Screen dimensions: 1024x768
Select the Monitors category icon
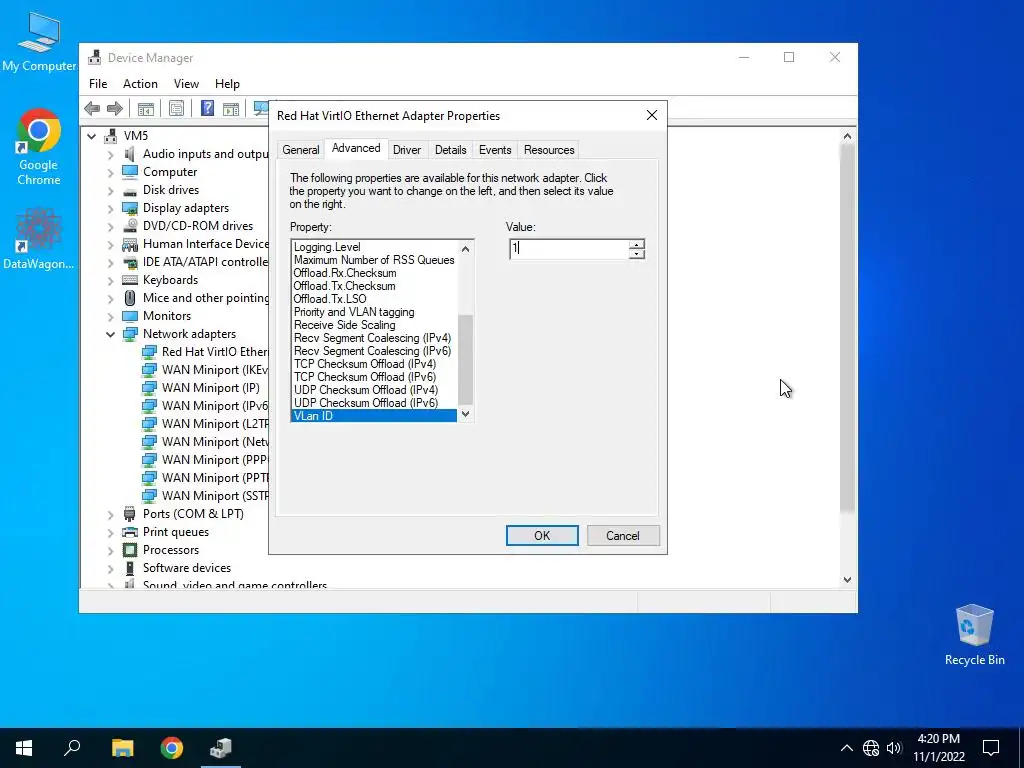click(x=130, y=316)
